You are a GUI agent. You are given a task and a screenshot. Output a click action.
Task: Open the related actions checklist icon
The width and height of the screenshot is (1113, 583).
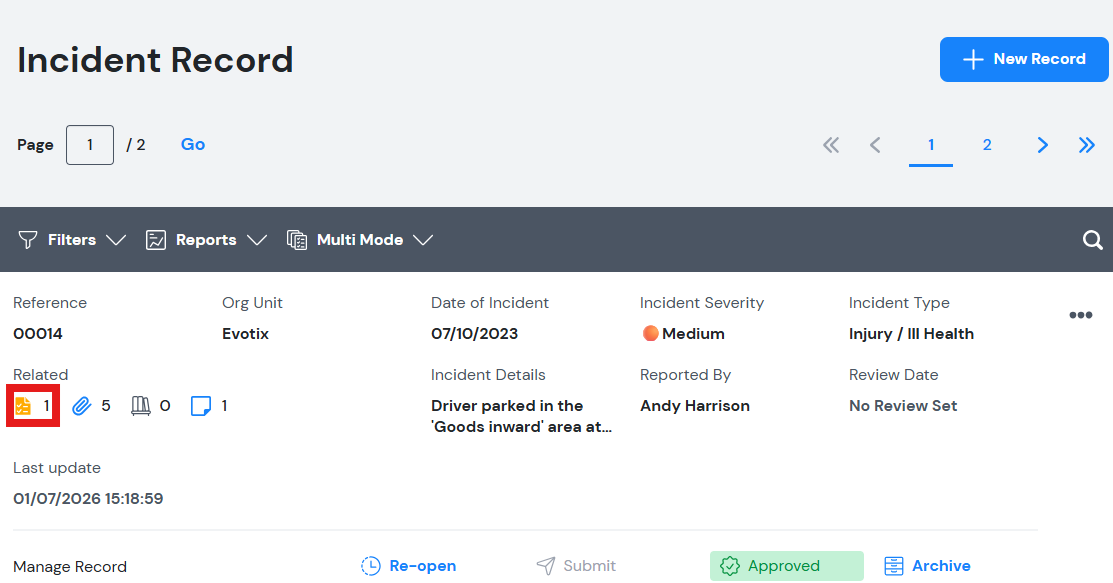point(23,406)
